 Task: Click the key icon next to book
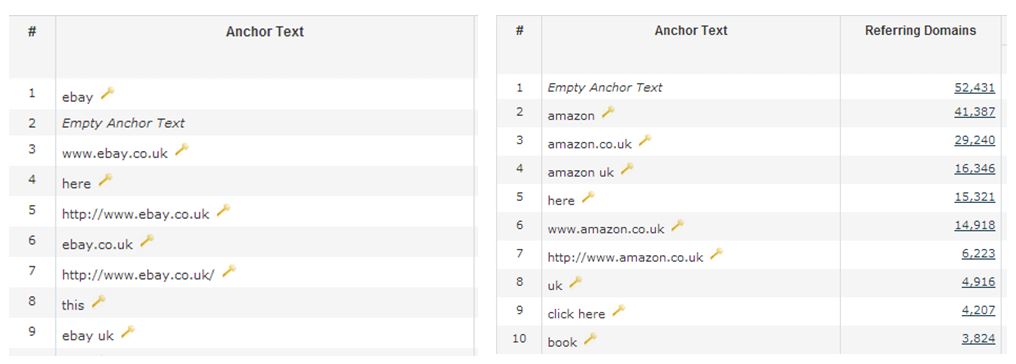point(590,339)
